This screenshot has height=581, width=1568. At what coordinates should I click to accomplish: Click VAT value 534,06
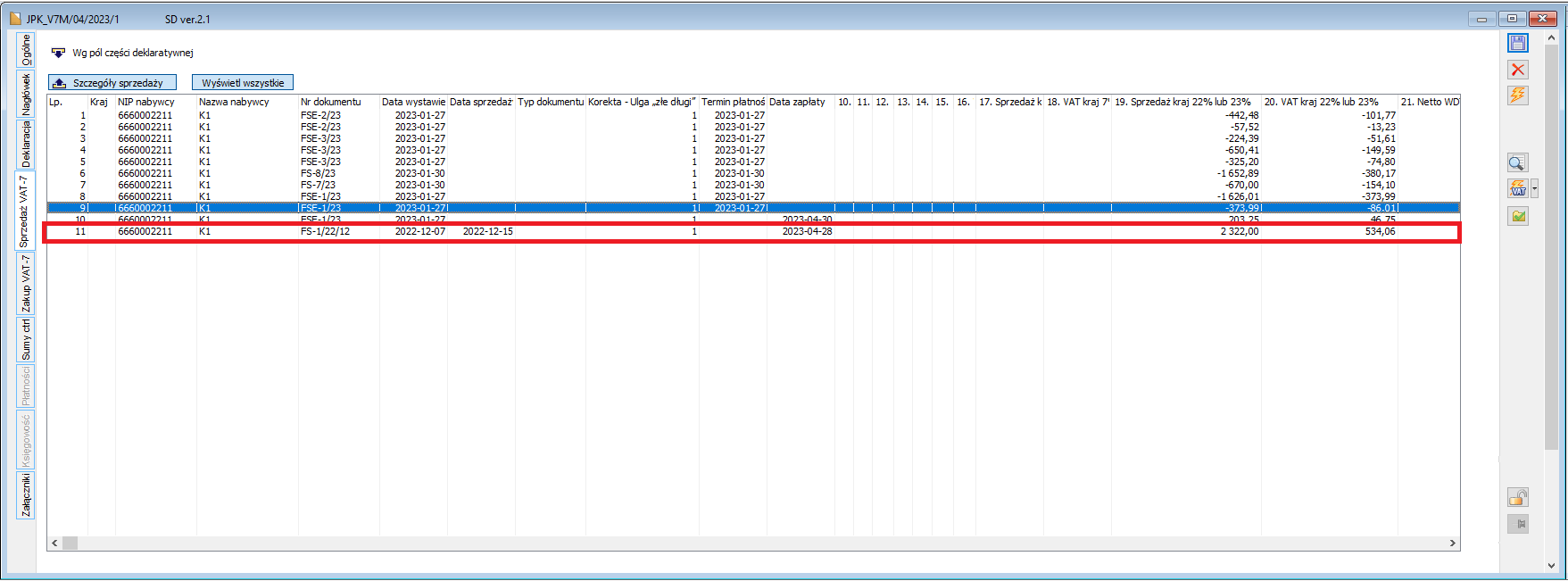(x=1380, y=231)
